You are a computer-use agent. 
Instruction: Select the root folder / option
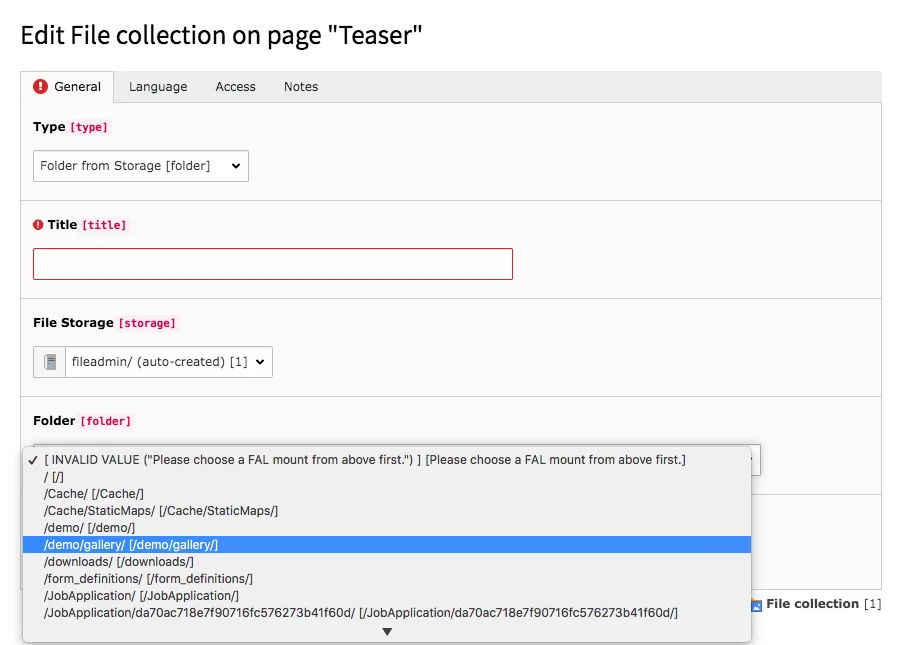[x=55, y=476]
